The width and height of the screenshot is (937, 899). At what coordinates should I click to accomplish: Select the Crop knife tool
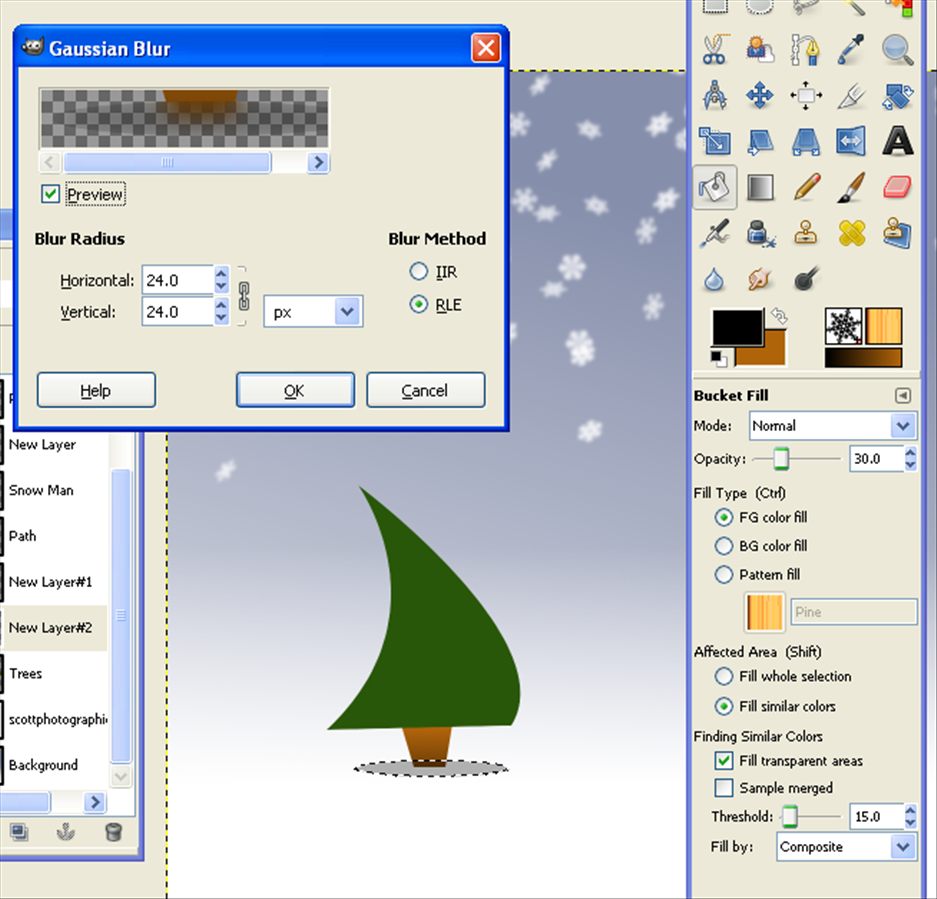point(851,96)
